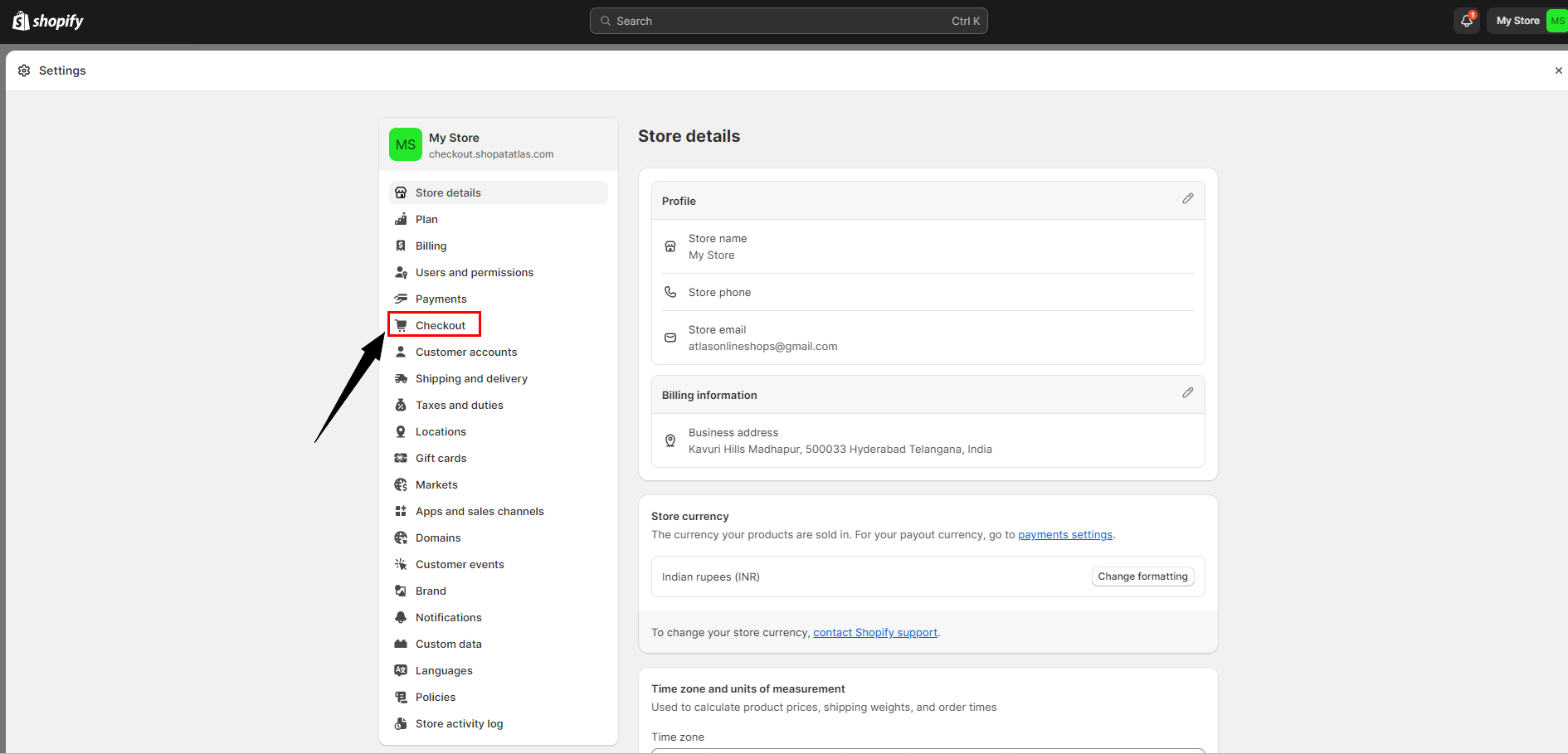Open the Payments settings section
1568x754 pixels.
[441, 299]
